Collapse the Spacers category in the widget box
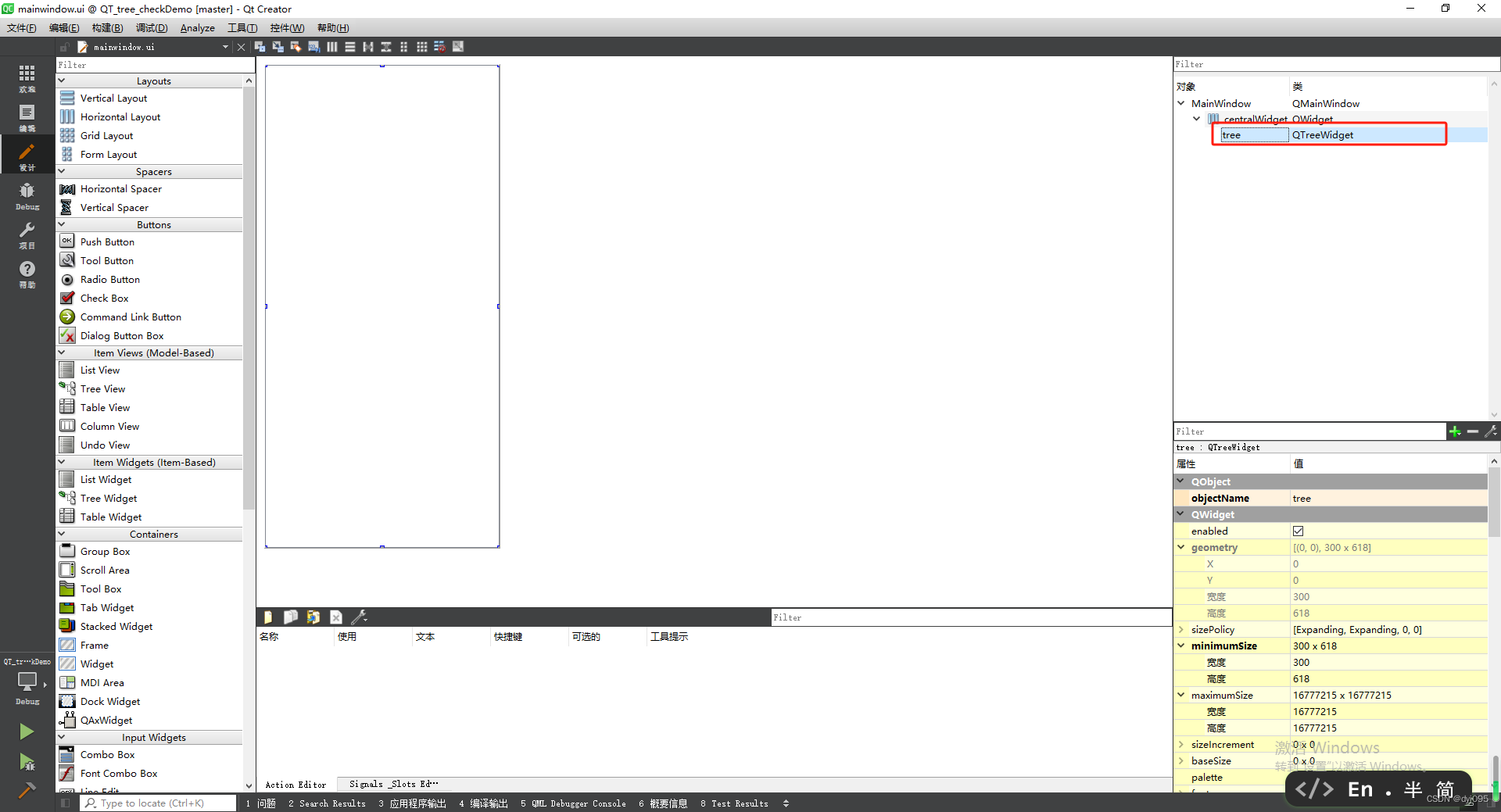The image size is (1501, 812). tap(62, 171)
